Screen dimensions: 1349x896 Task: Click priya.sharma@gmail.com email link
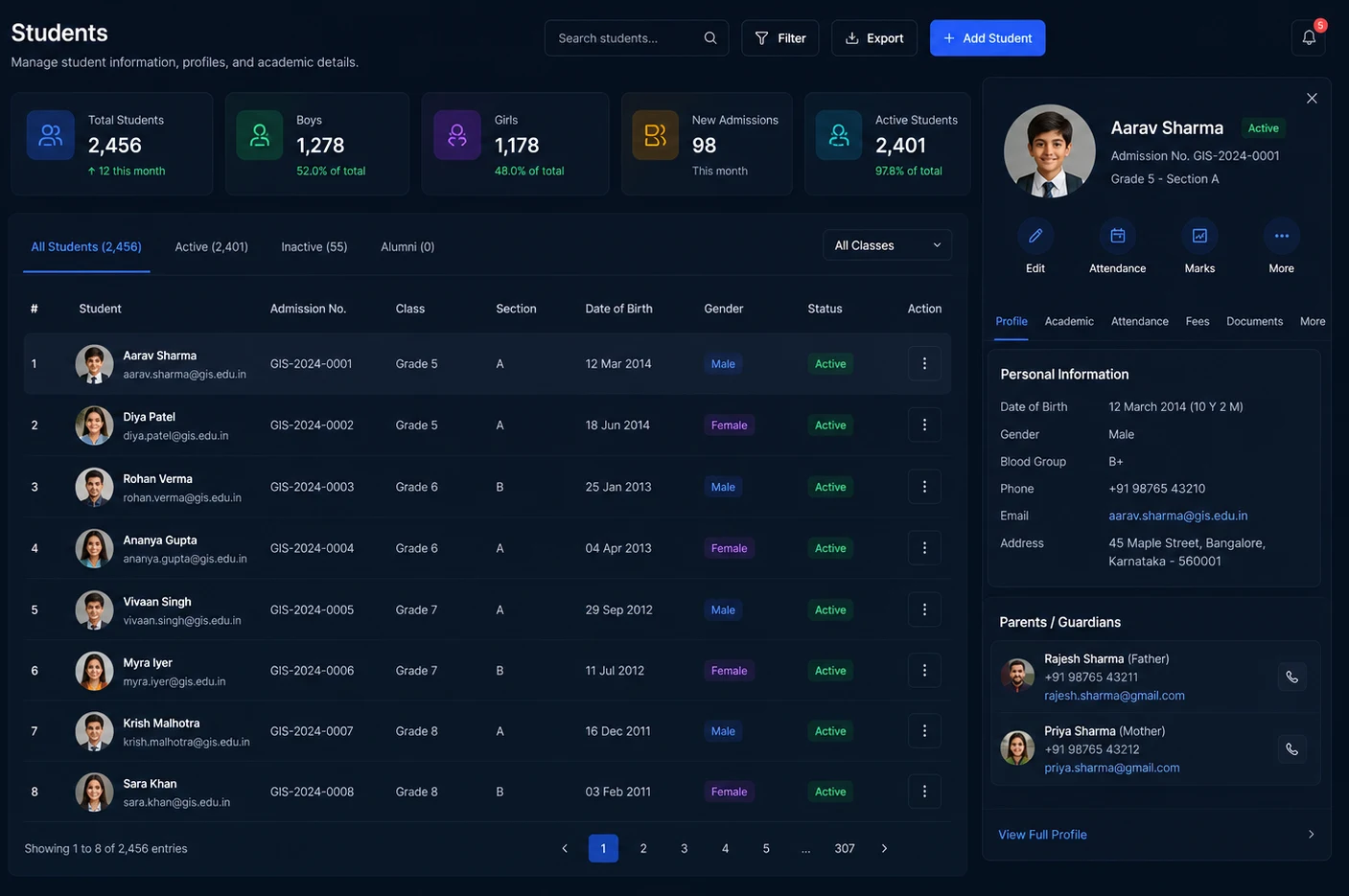point(1112,768)
